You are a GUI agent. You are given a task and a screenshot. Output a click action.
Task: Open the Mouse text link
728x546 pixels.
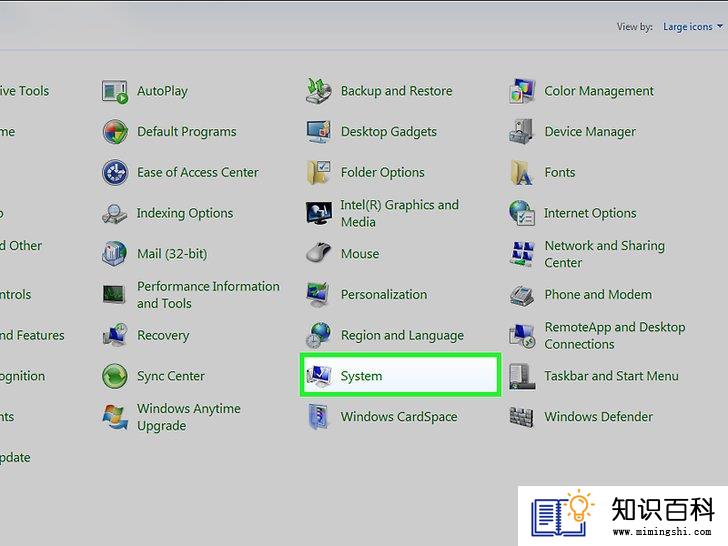point(360,254)
